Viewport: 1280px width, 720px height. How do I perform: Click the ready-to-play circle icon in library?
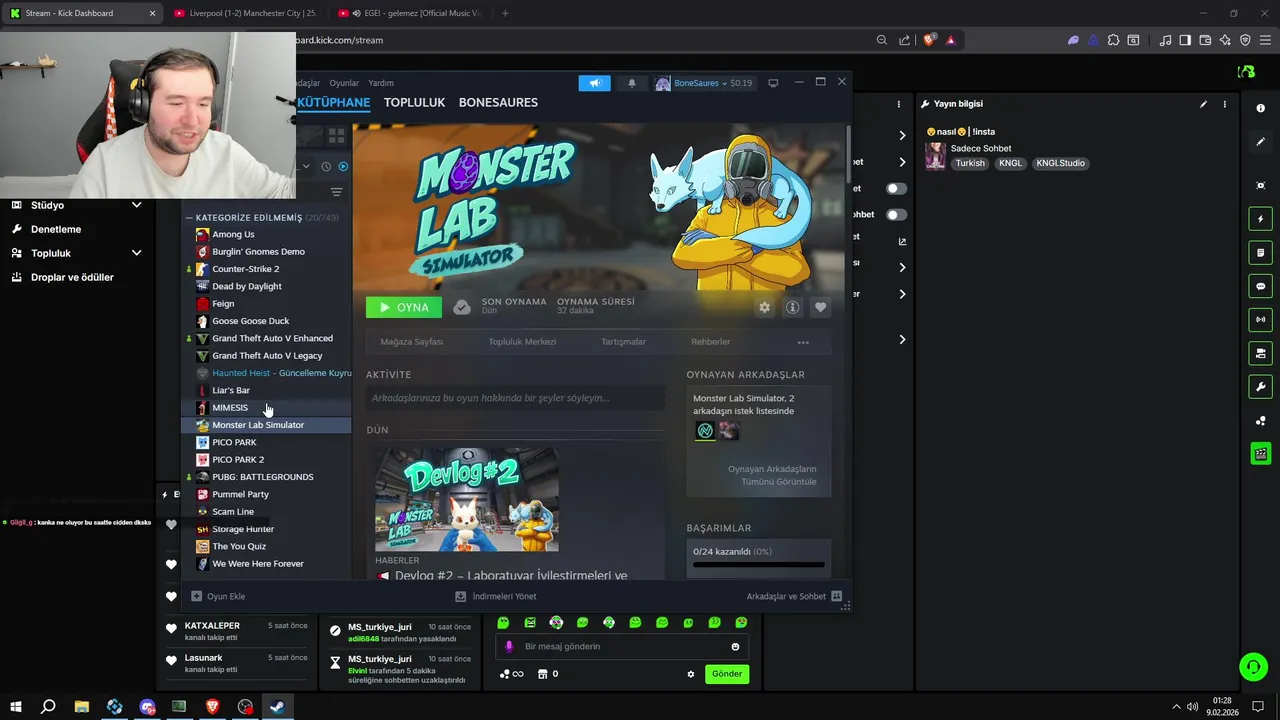(x=343, y=167)
